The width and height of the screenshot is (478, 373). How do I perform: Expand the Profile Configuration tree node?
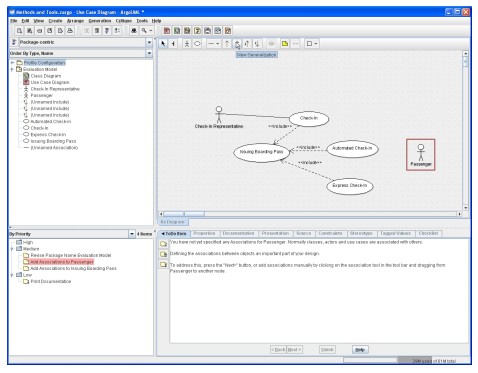point(12,63)
